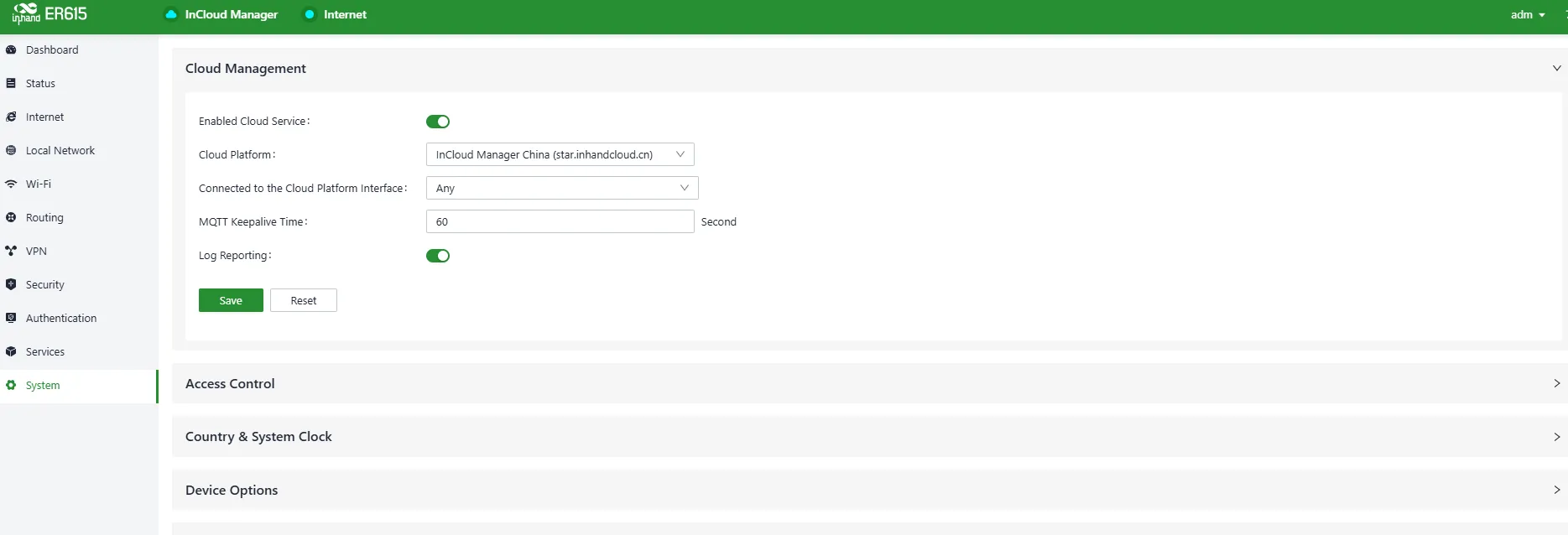Click the Internet status indicator dot
The width and height of the screenshot is (1568, 535).
(310, 14)
